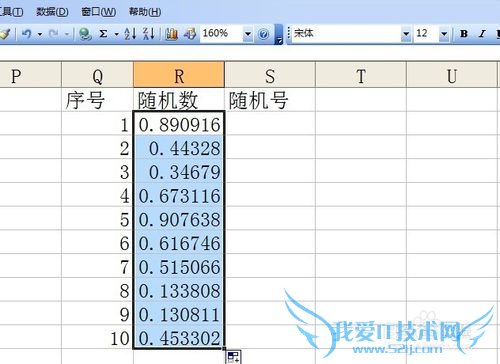Screen dimensions: 500x364
Task: Select column U header
Action: 452,75
